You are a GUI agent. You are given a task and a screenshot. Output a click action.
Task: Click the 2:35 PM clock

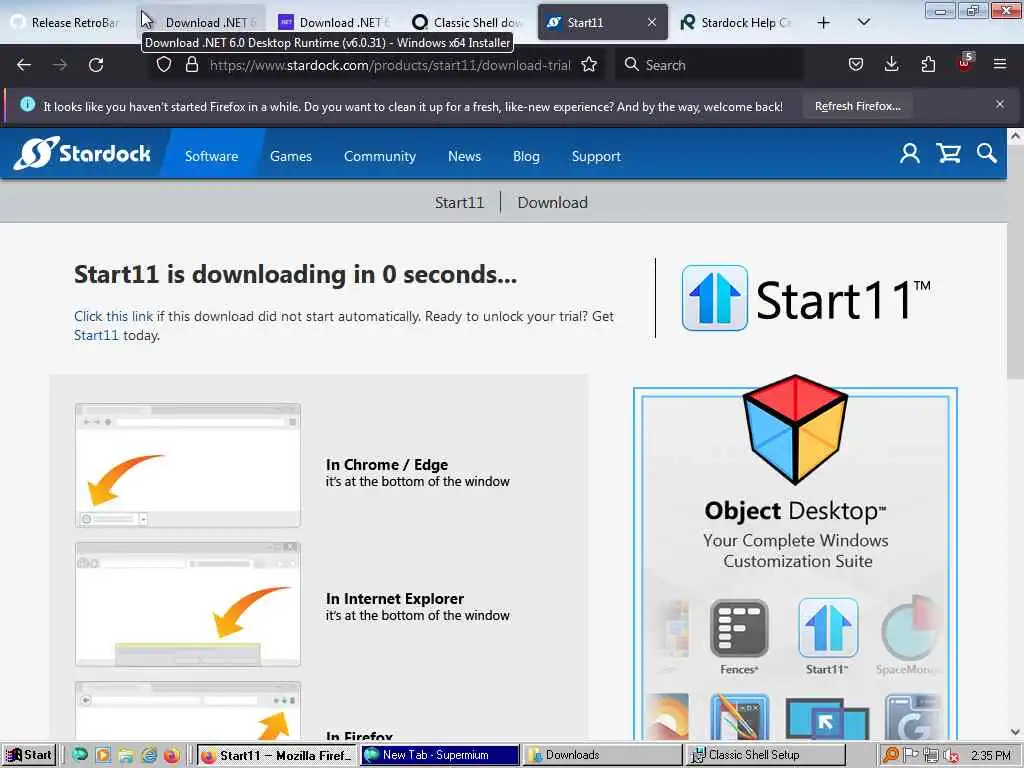pos(991,756)
